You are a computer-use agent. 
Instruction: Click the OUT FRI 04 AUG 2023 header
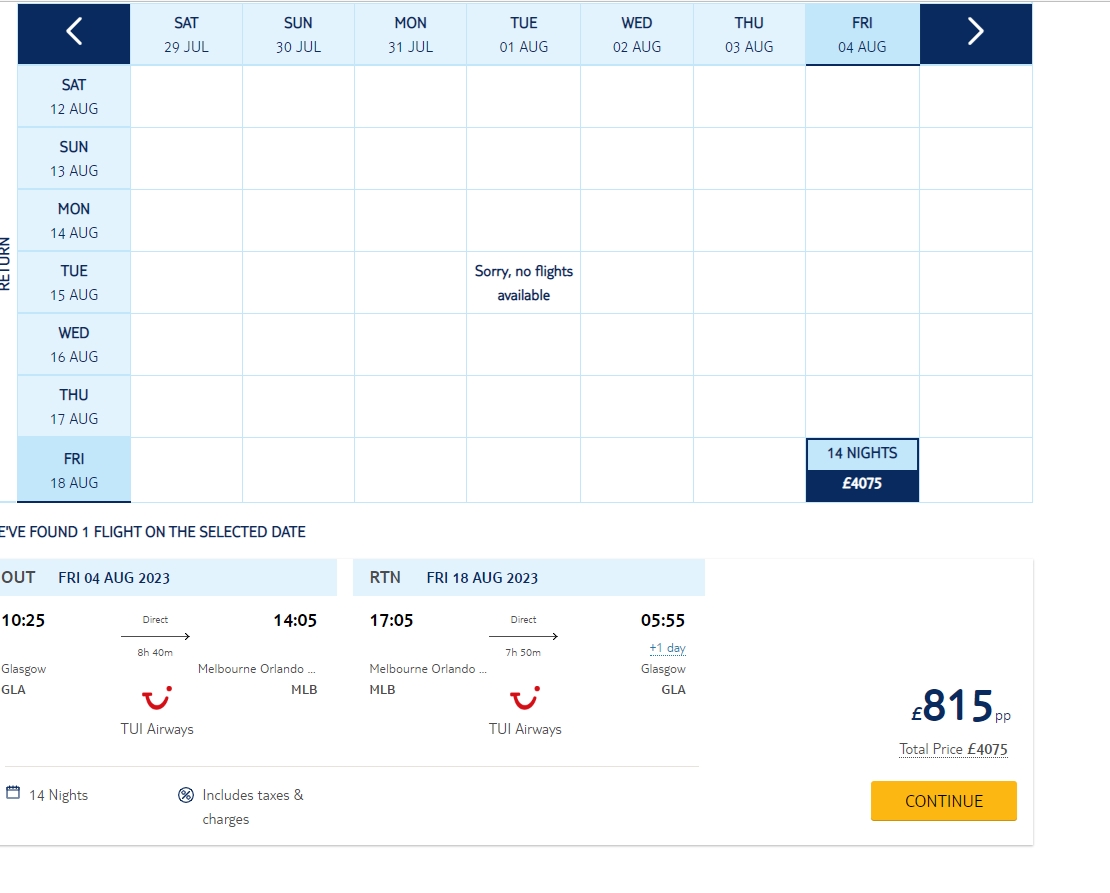tap(167, 577)
